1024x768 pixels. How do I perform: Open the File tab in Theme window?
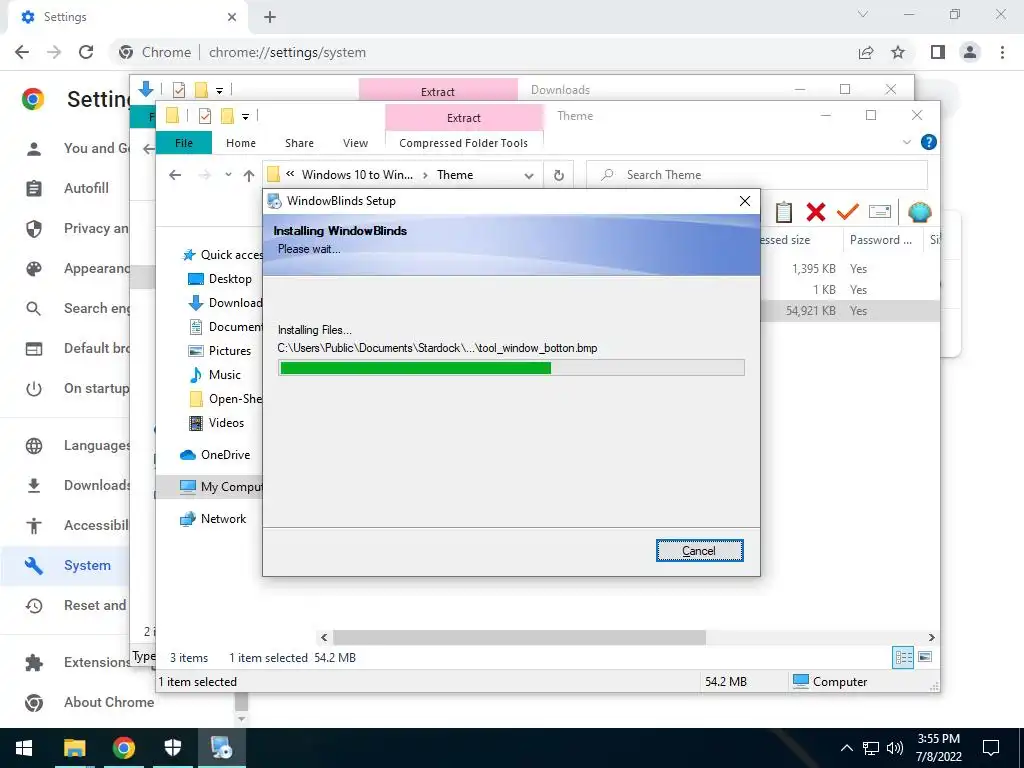[184, 143]
